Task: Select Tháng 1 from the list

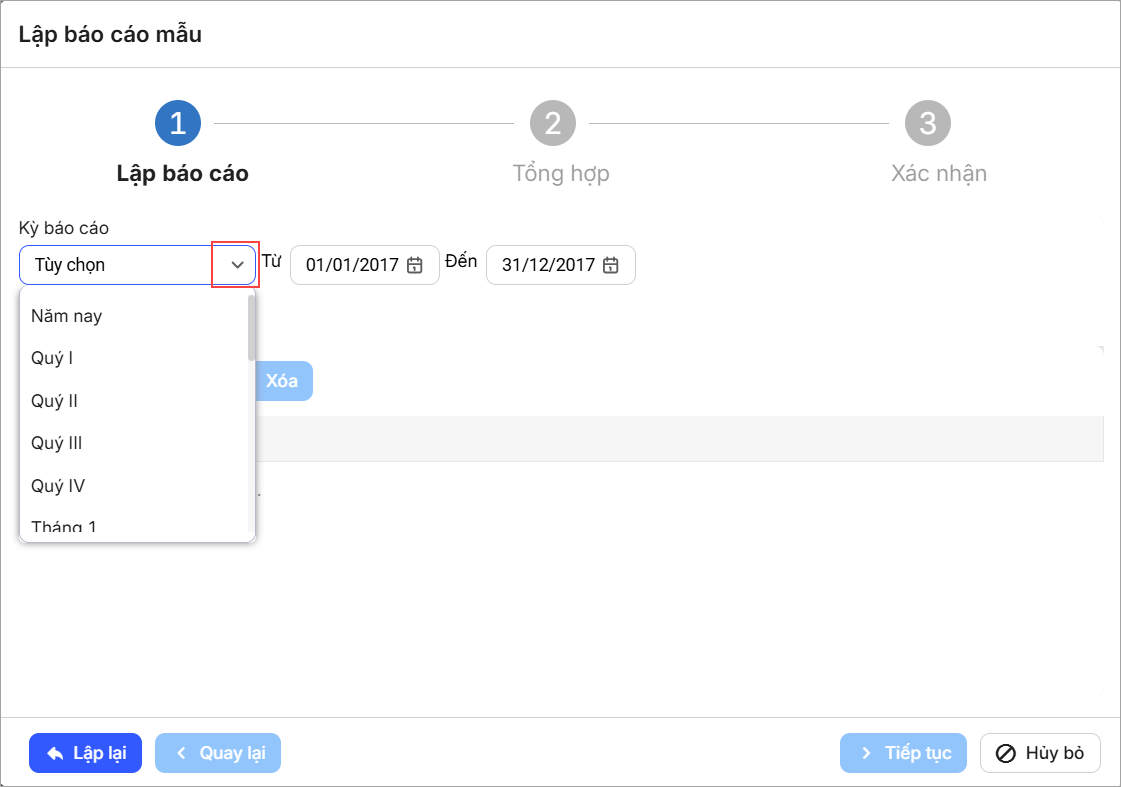Action: [x=64, y=526]
